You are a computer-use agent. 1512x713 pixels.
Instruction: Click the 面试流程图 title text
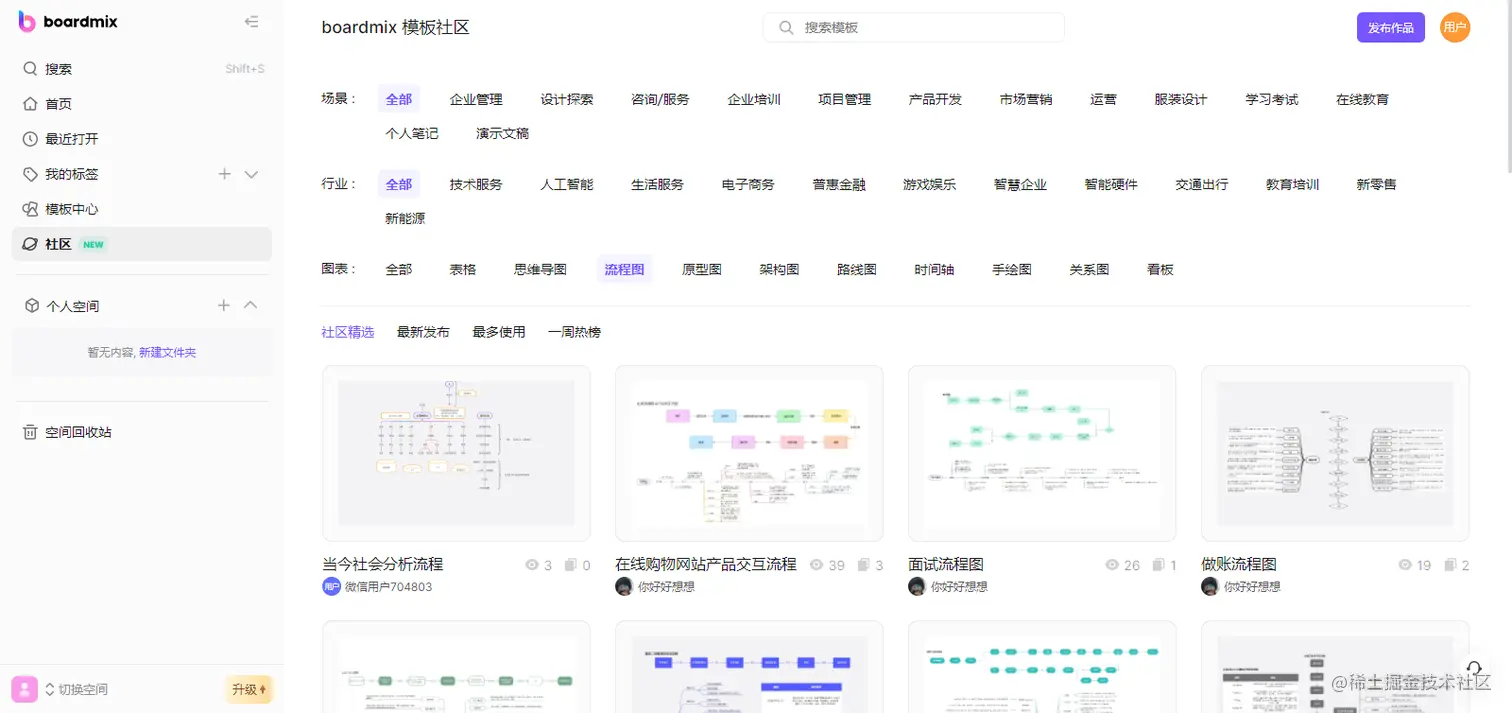[946, 564]
